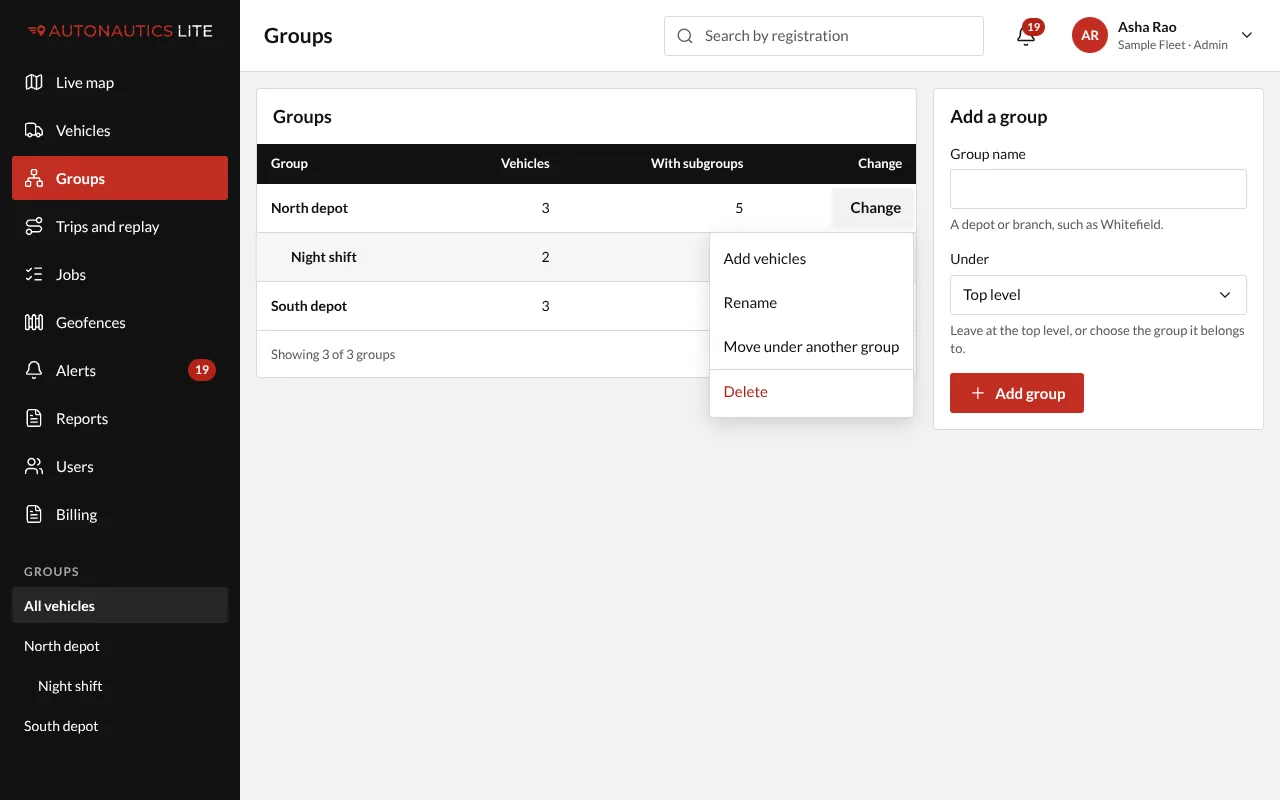Open North depot in sidebar groups list
Image resolution: width=1280 pixels, height=800 pixels.
pos(120,646)
